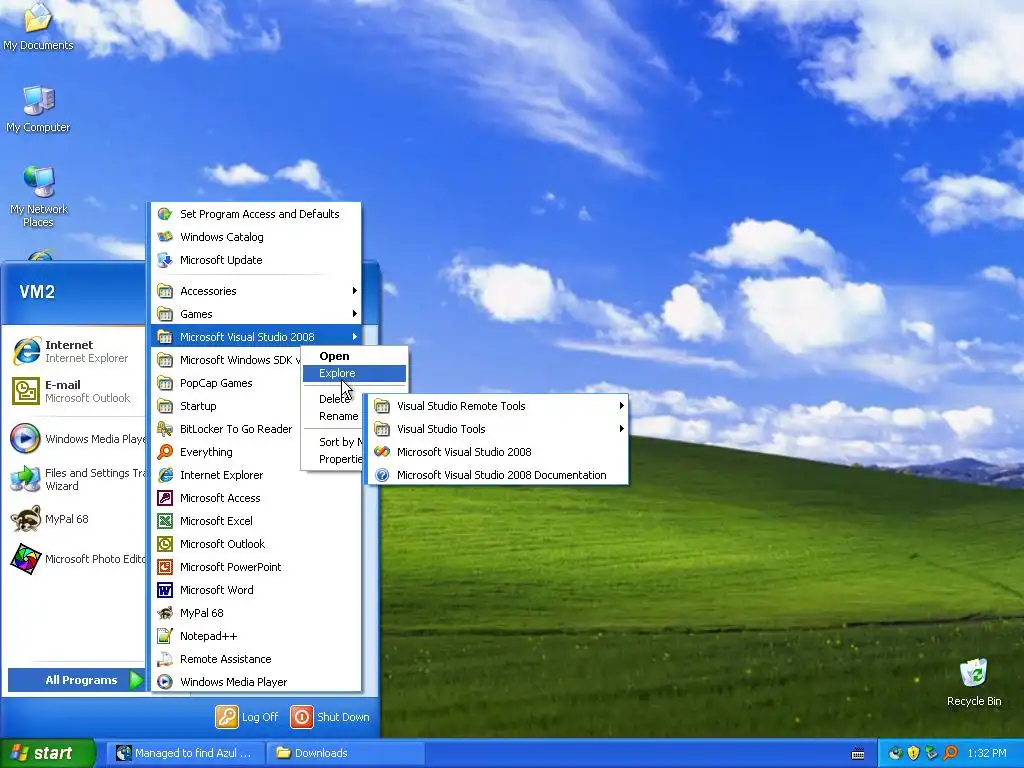
Task: Launch BitLocker To Go Reader
Action: tap(257, 429)
